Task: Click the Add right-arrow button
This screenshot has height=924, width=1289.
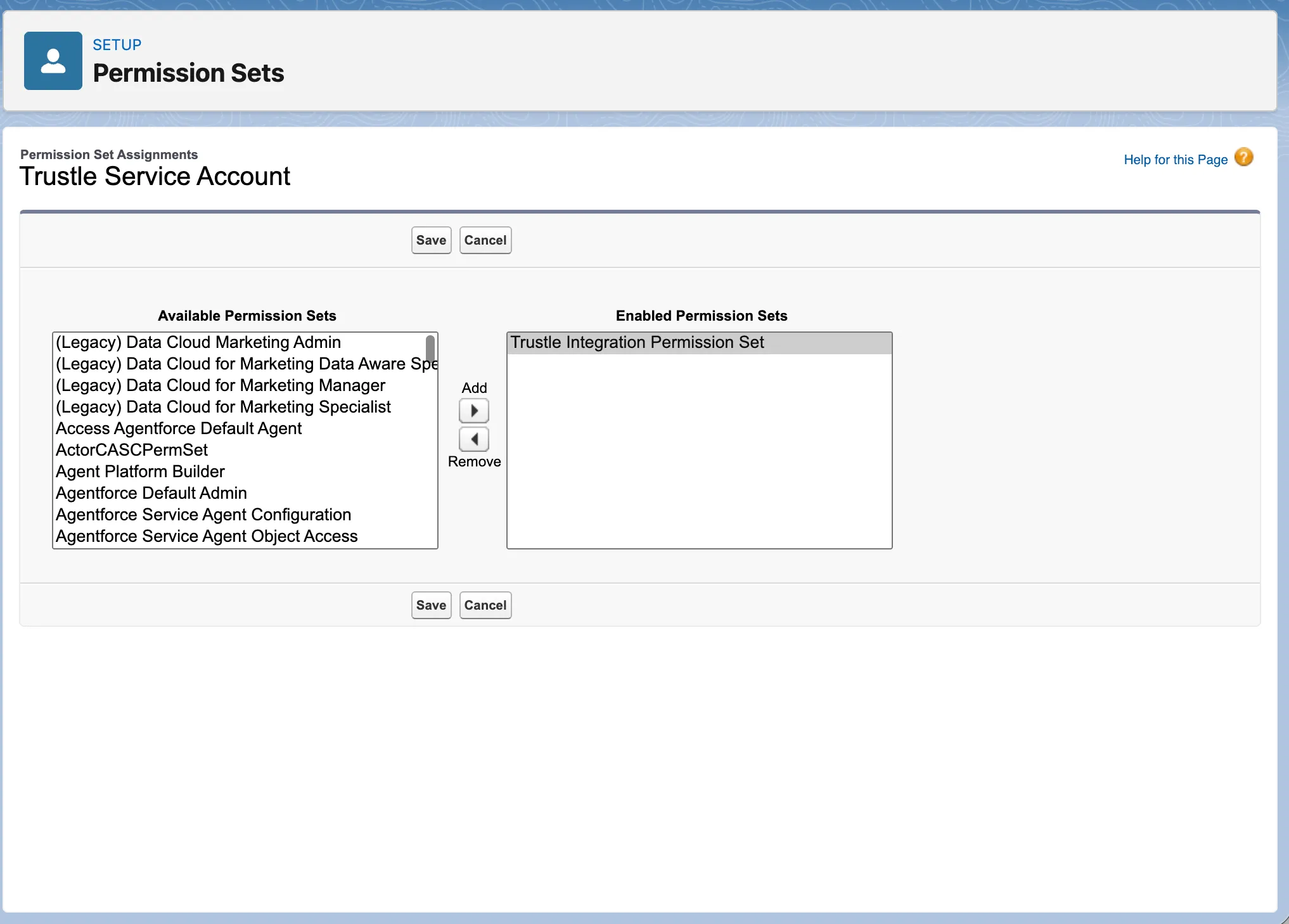Action: pyautogui.click(x=474, y=411)
